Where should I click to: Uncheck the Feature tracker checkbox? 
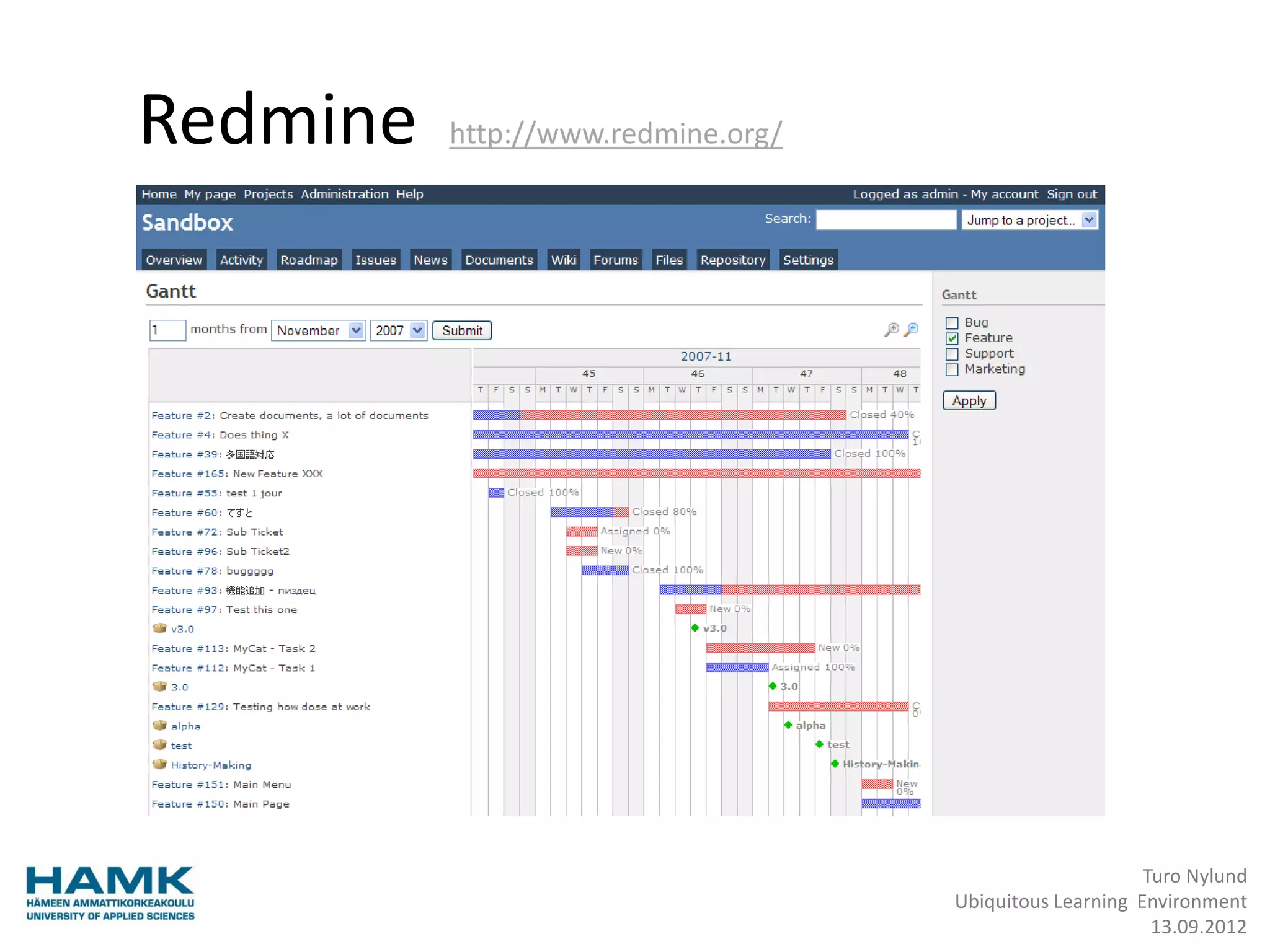tap(952, 338)
